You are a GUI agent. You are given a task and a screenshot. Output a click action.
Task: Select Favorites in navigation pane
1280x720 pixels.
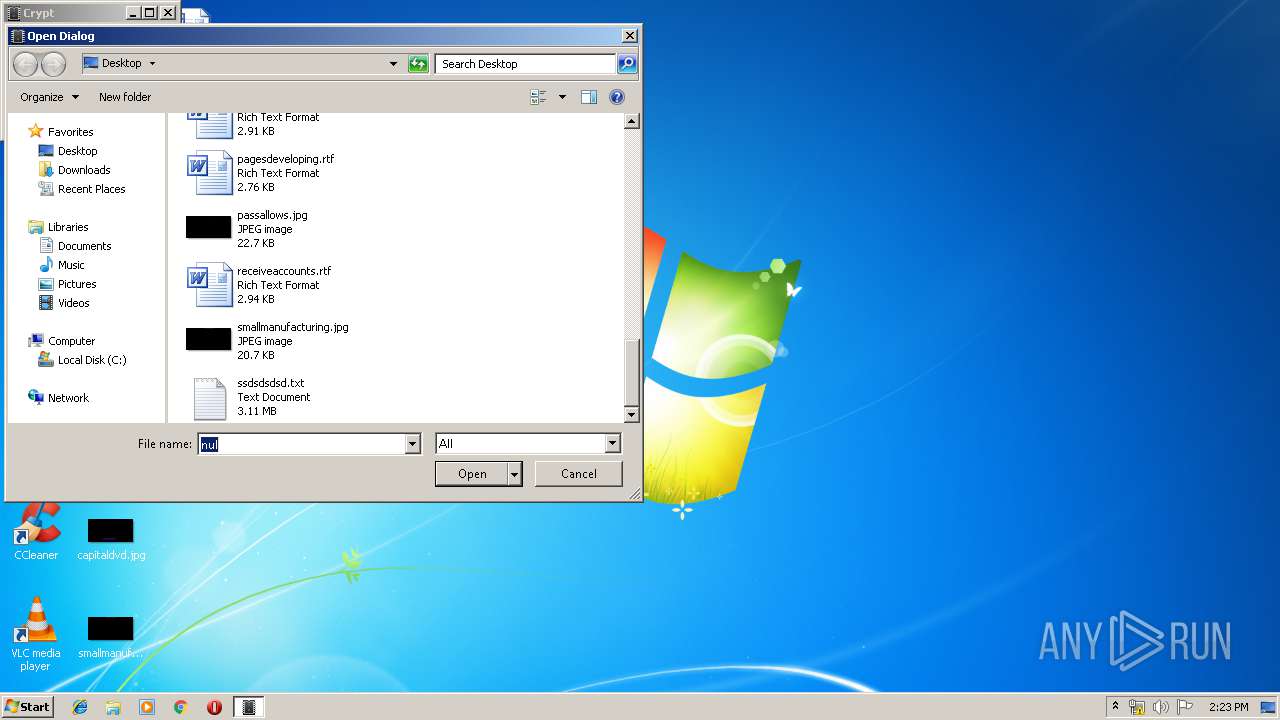click(x=61, y=132)
